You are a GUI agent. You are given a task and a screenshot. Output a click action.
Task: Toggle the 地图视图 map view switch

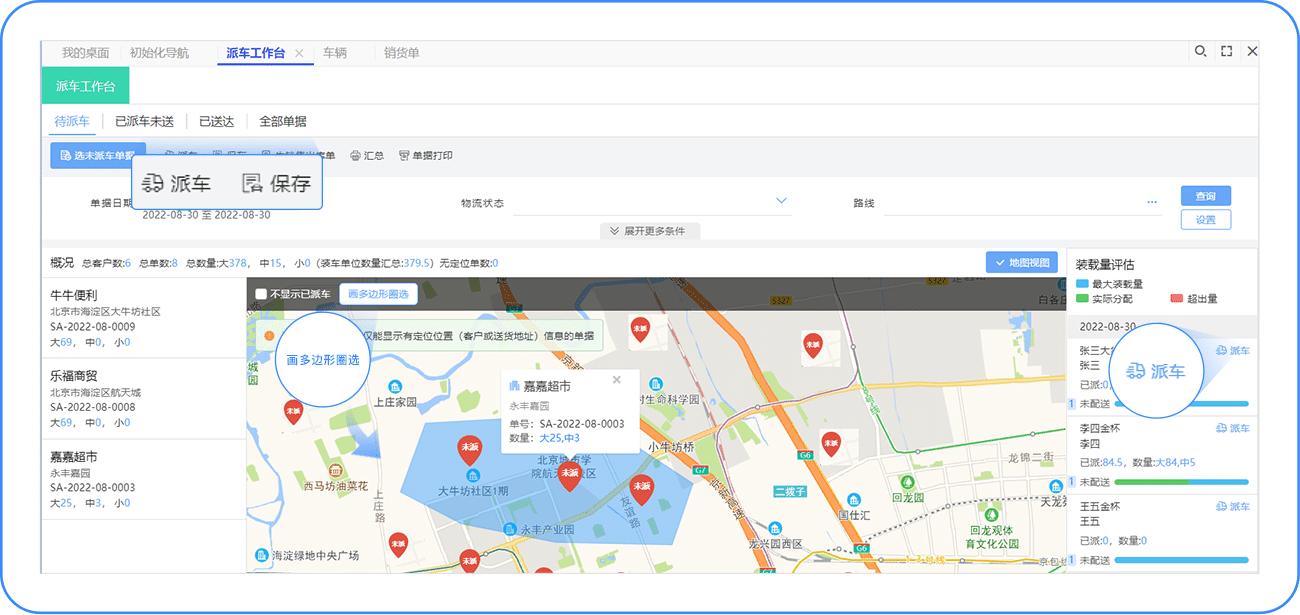tap(1022, 261)
